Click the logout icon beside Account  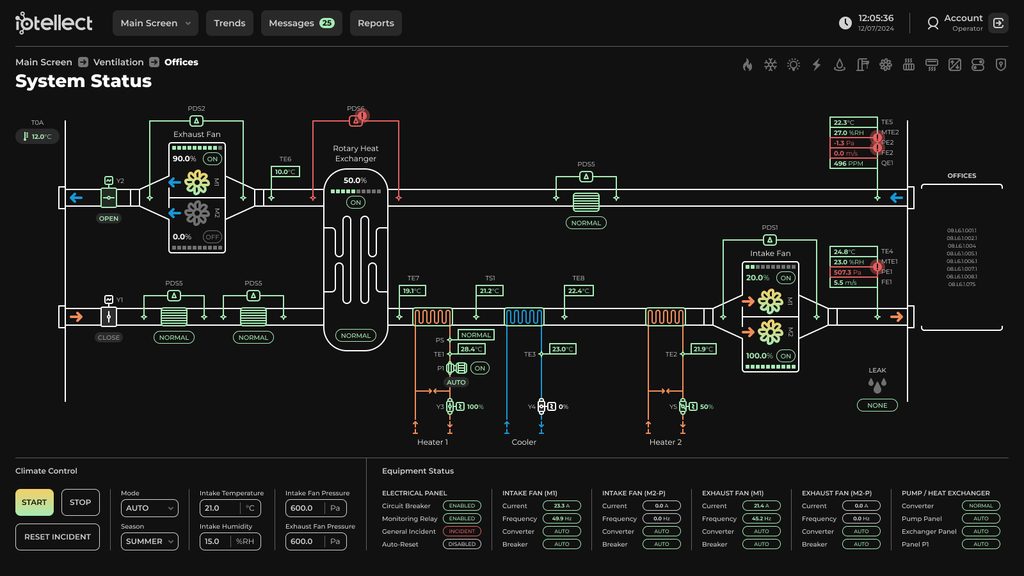pos(999,23)
